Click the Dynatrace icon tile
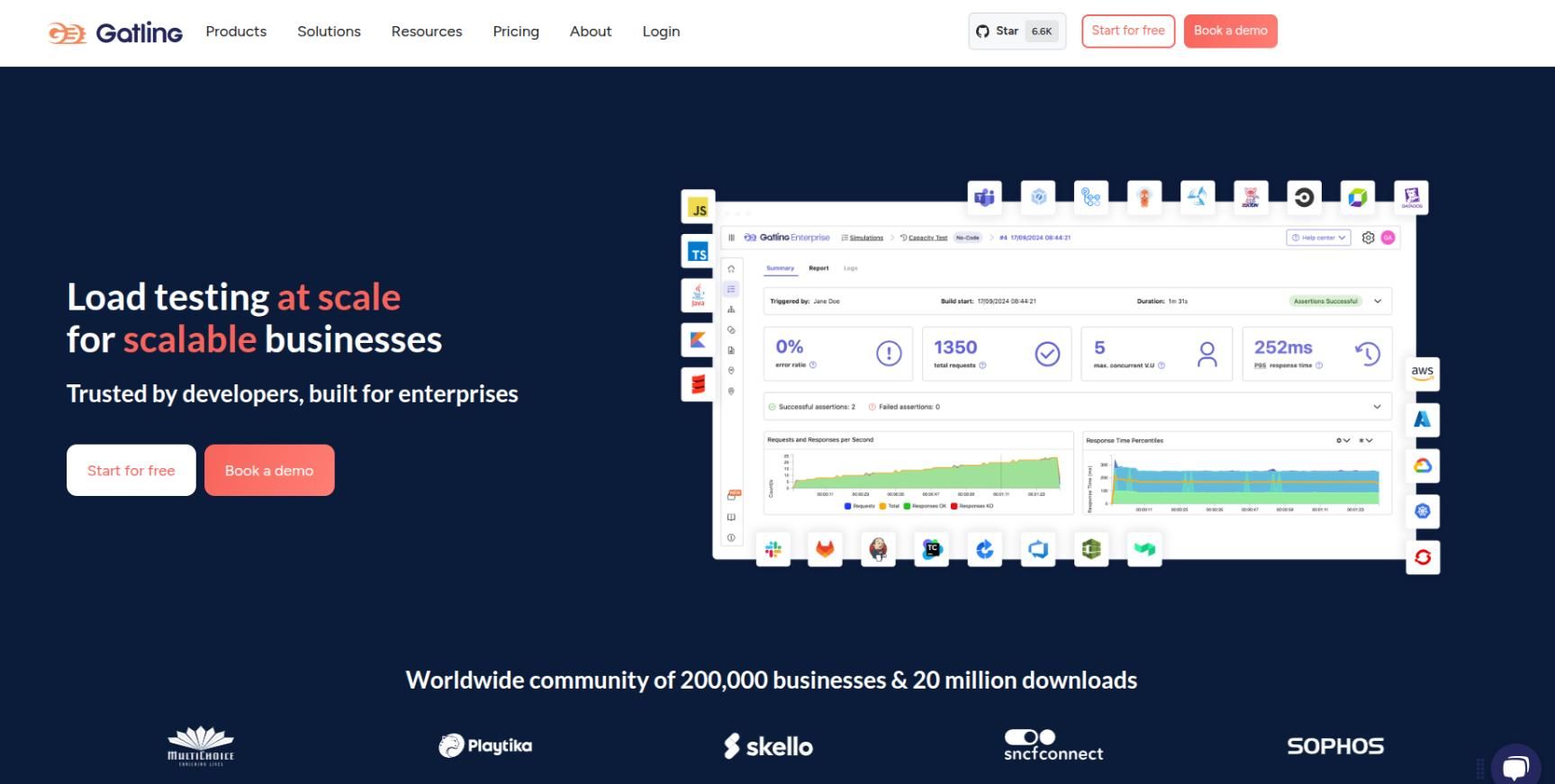The height and width of the screenshot is (784, 1555). coord(1358,197)
